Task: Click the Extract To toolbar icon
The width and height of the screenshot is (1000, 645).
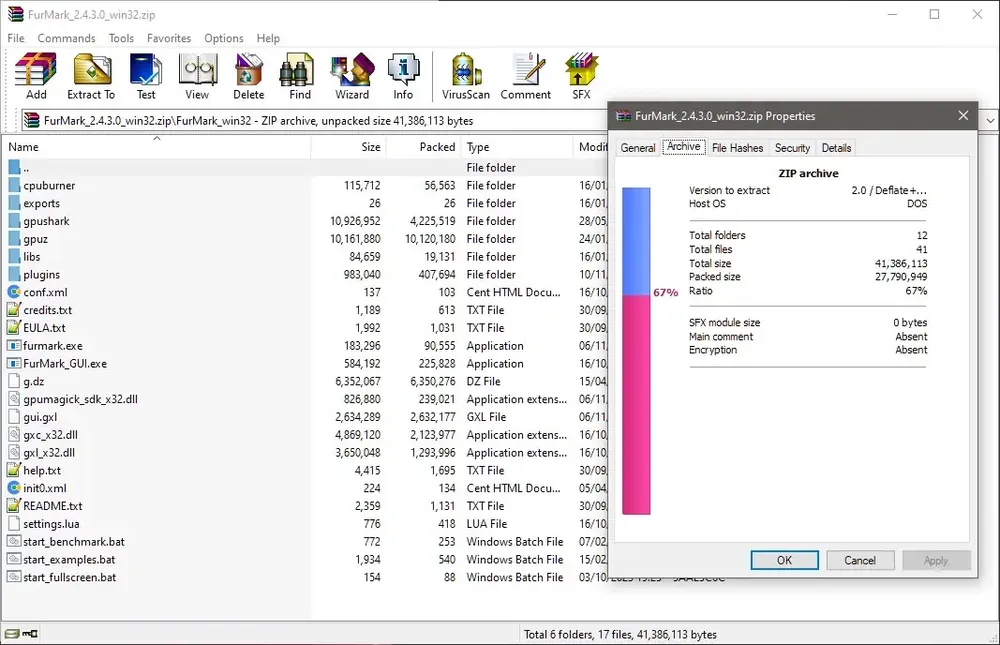Action: point(91,77)
